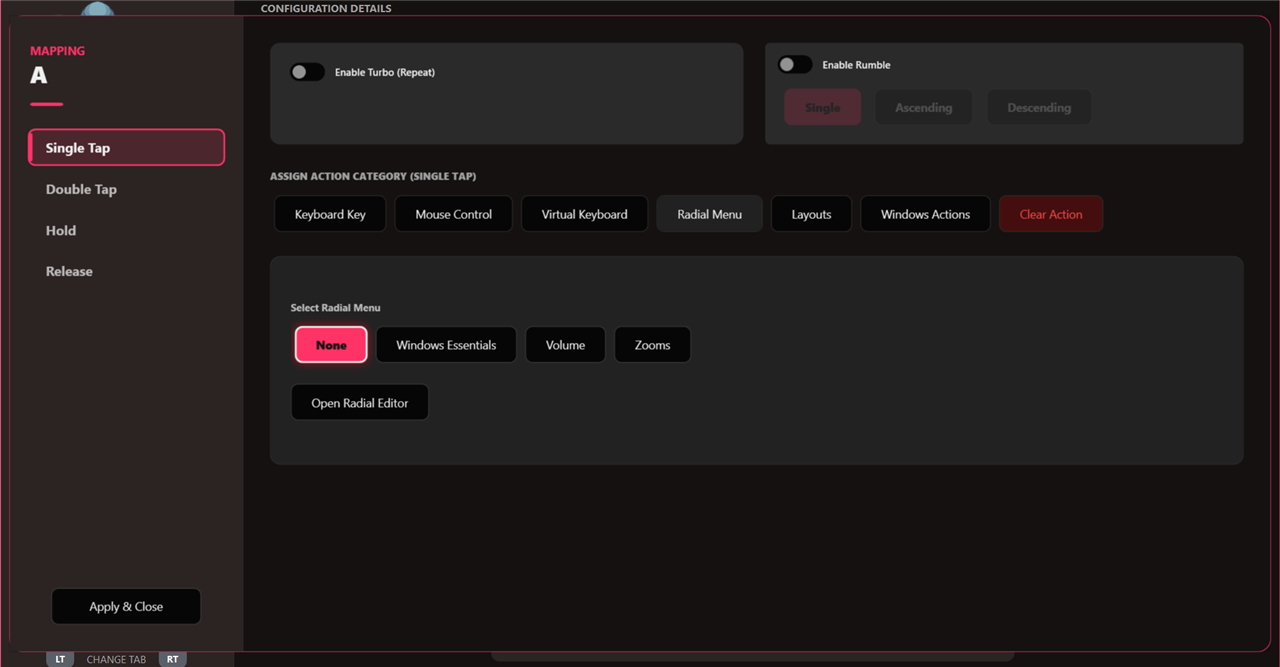This screenshot has height=667, width=1280.
Task: Choose the Keyboard Key action category
Action: click(330, 214)
